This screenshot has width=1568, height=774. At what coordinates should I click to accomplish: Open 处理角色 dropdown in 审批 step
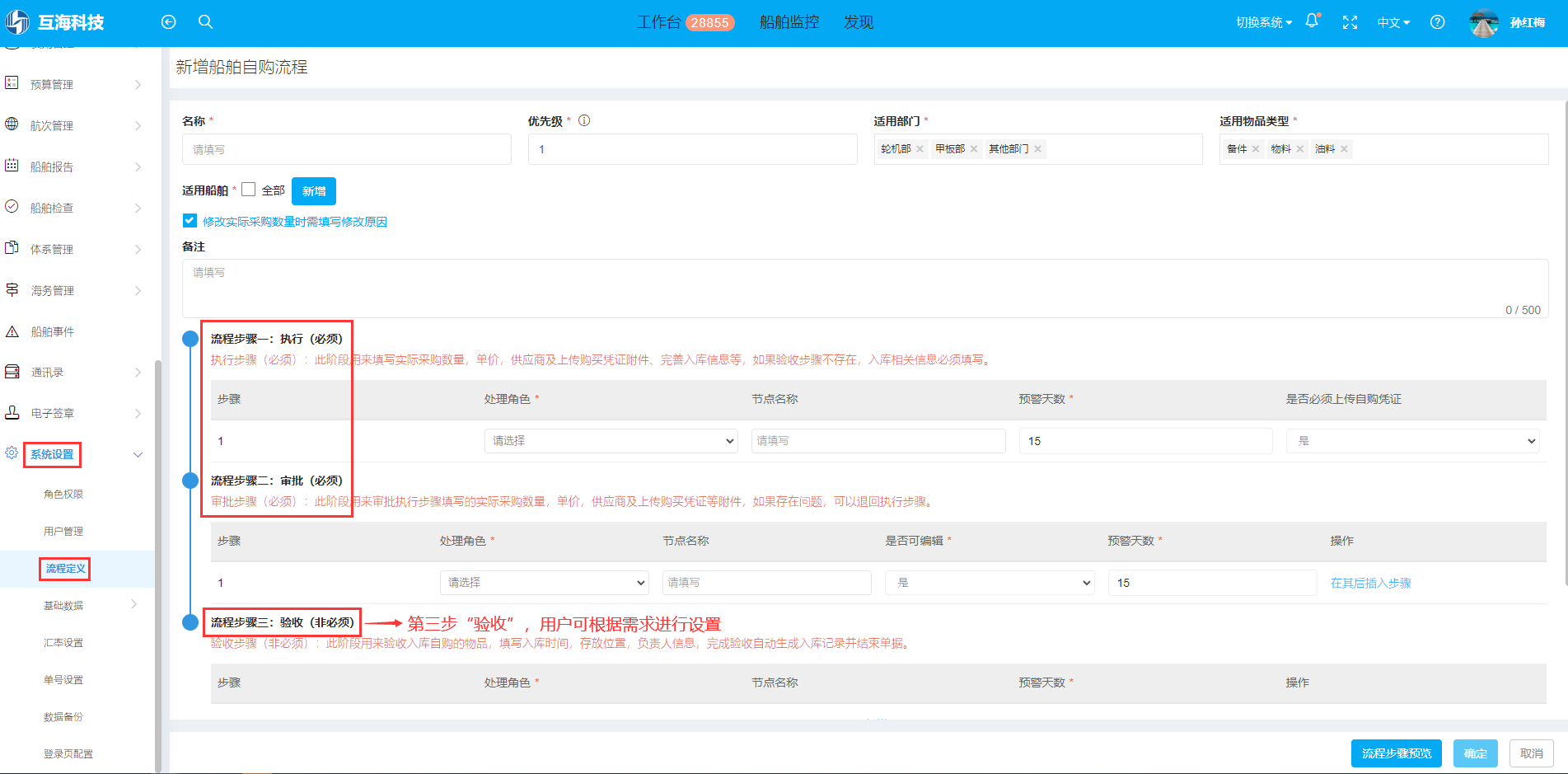(x=545, y=583)
